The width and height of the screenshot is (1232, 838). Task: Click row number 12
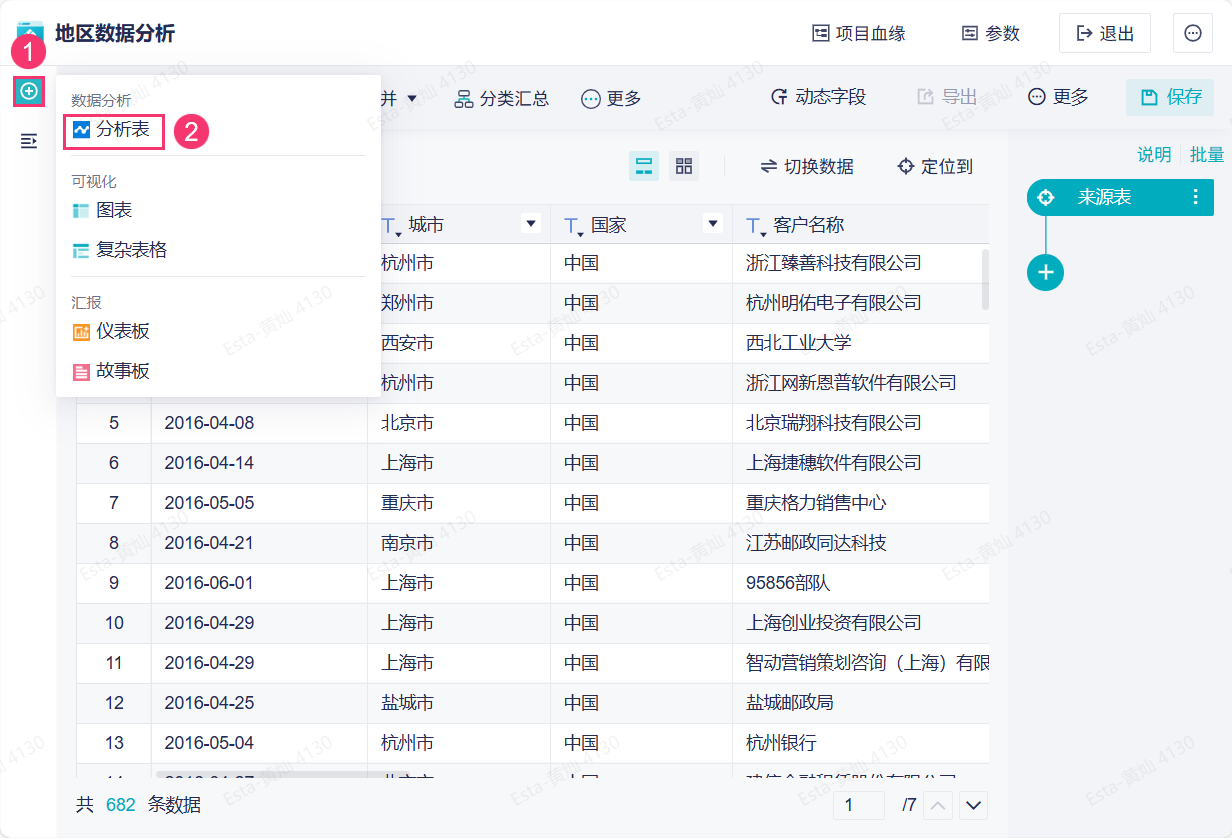tap(114, 703)
